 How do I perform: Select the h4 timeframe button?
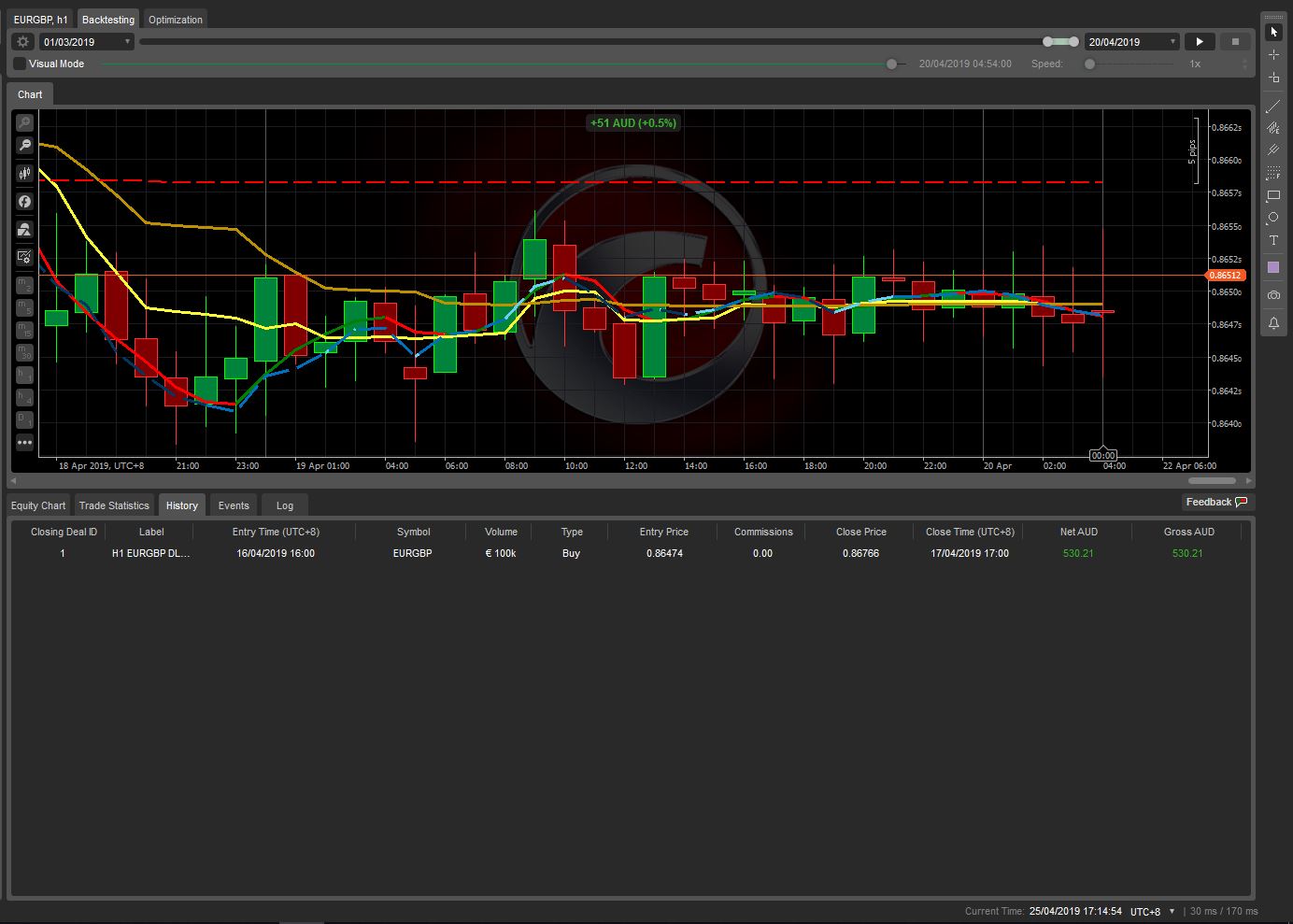(x=24, y=398)
